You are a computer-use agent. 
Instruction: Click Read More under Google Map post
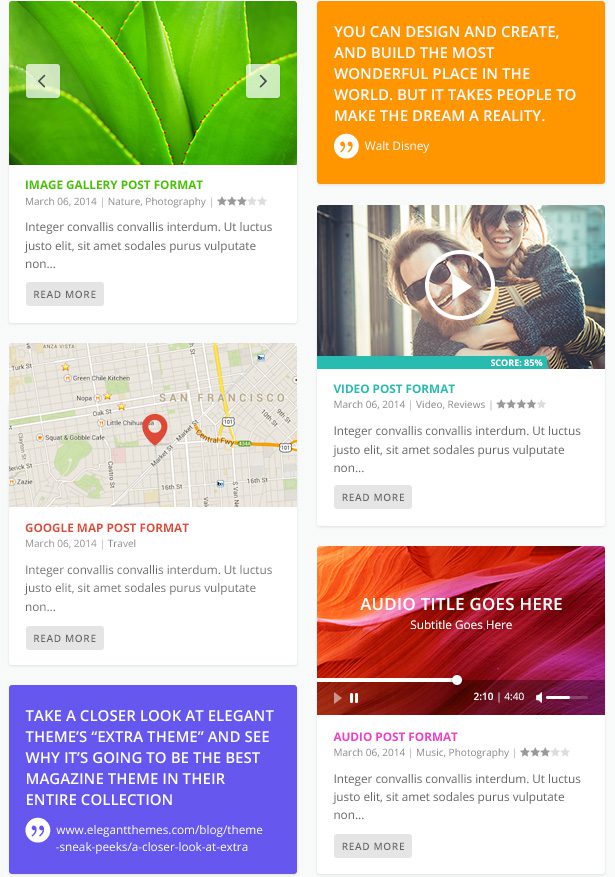(65, 638)
